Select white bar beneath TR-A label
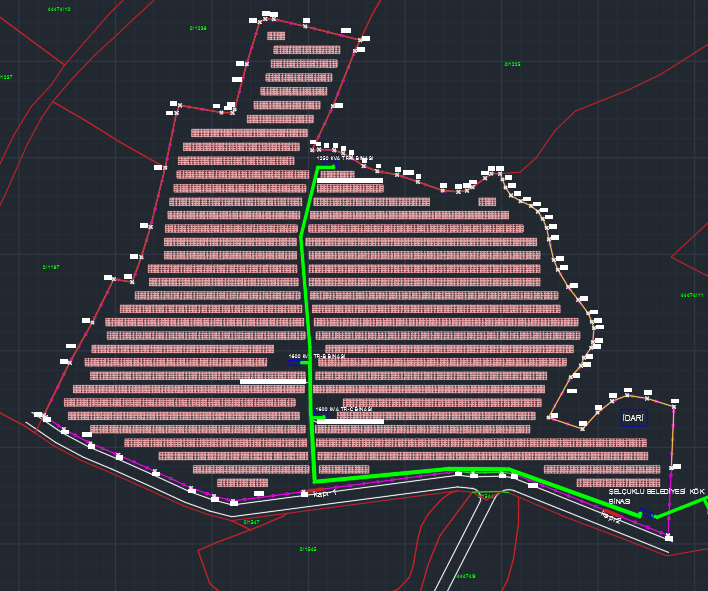708x591 pixels. pos(350,181)
